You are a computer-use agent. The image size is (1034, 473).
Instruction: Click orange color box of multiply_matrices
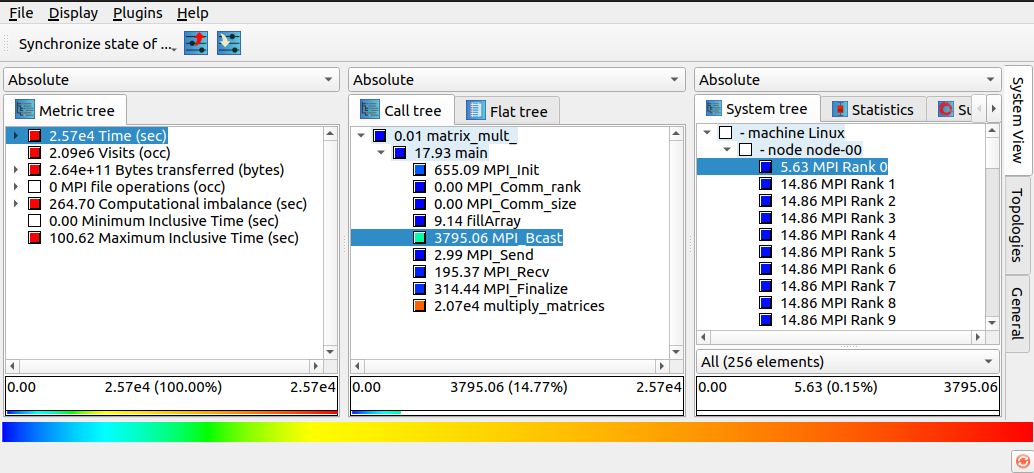coord(419,306)
